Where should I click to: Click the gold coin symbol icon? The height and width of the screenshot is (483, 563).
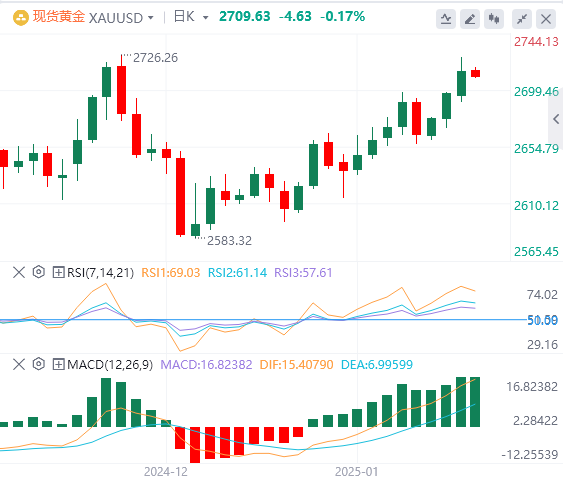20,18
